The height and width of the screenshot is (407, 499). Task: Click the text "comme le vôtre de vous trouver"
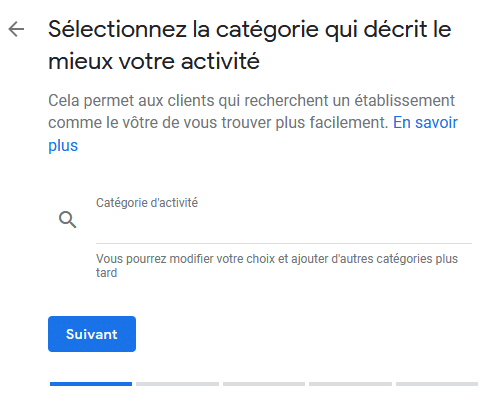point(160,123)
